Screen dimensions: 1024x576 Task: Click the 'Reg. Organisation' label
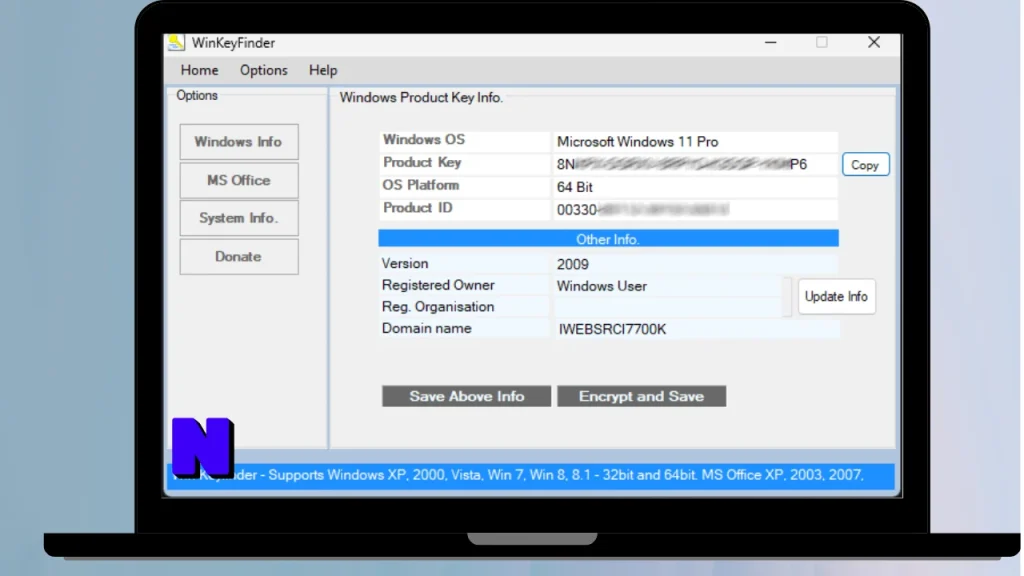pyautogui.click(x=438, y=307)
